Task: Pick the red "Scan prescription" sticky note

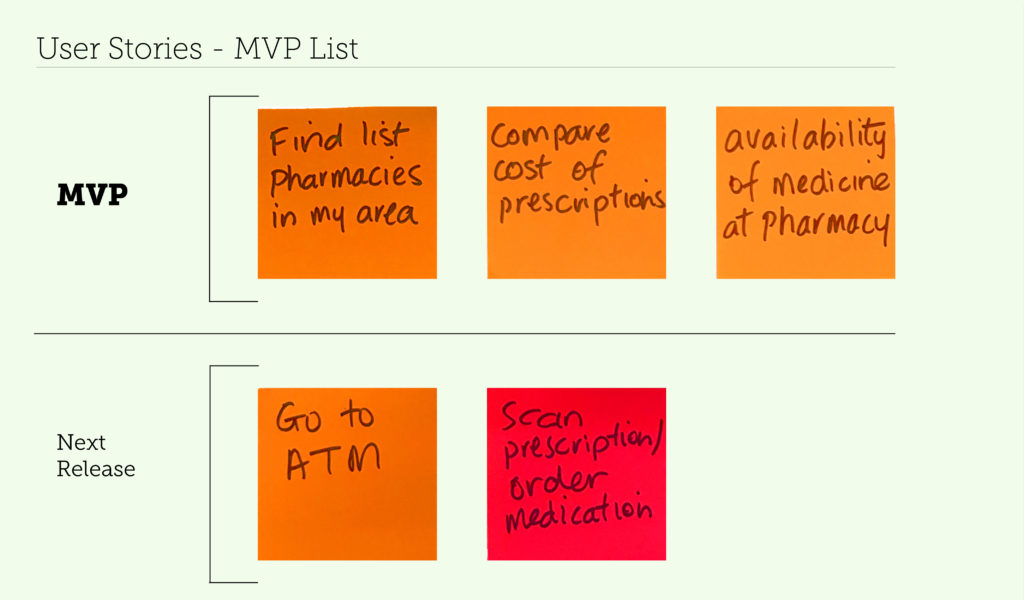Action: (x=576, y=474)
